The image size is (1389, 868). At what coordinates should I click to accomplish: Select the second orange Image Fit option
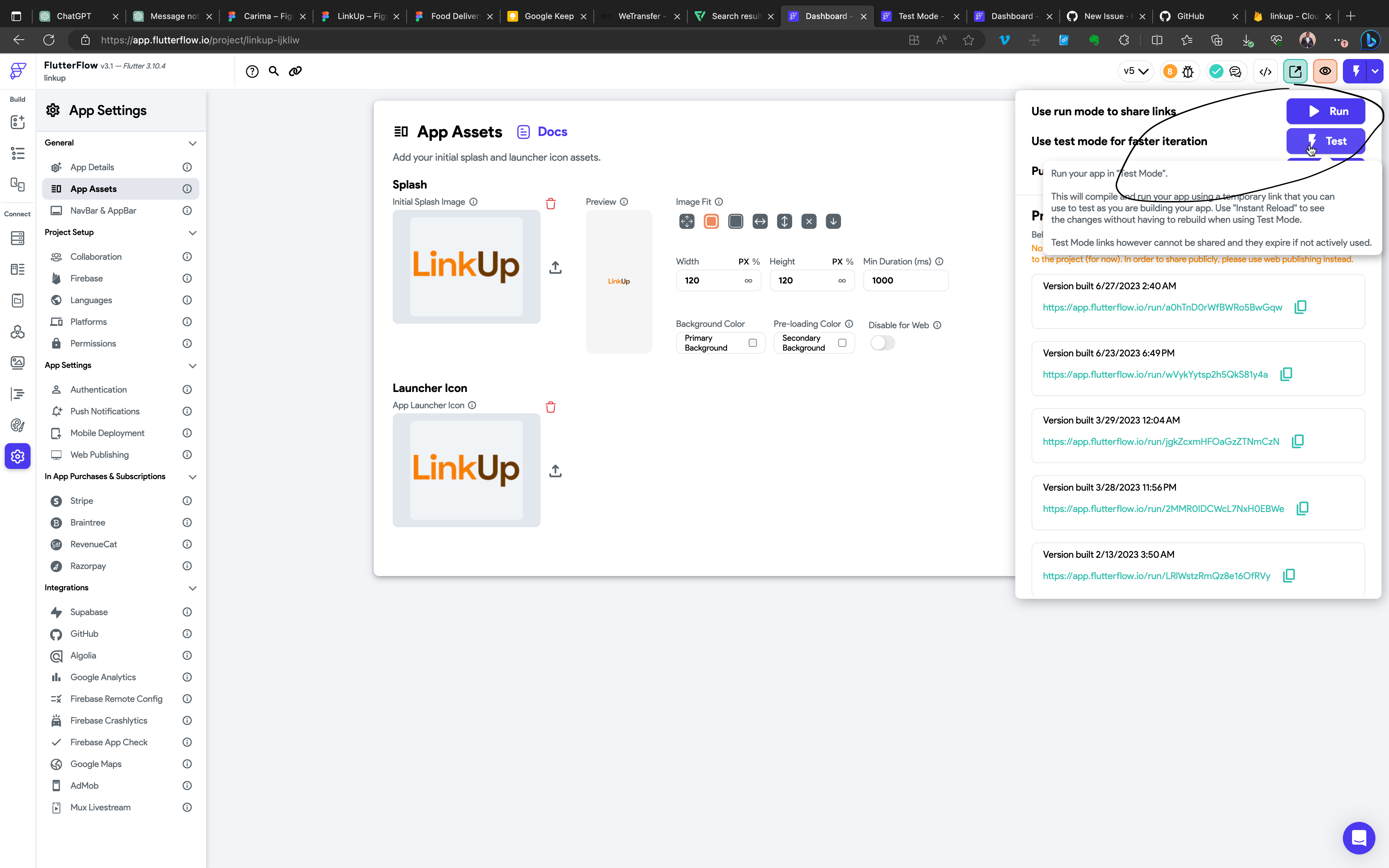pos(711,222)
